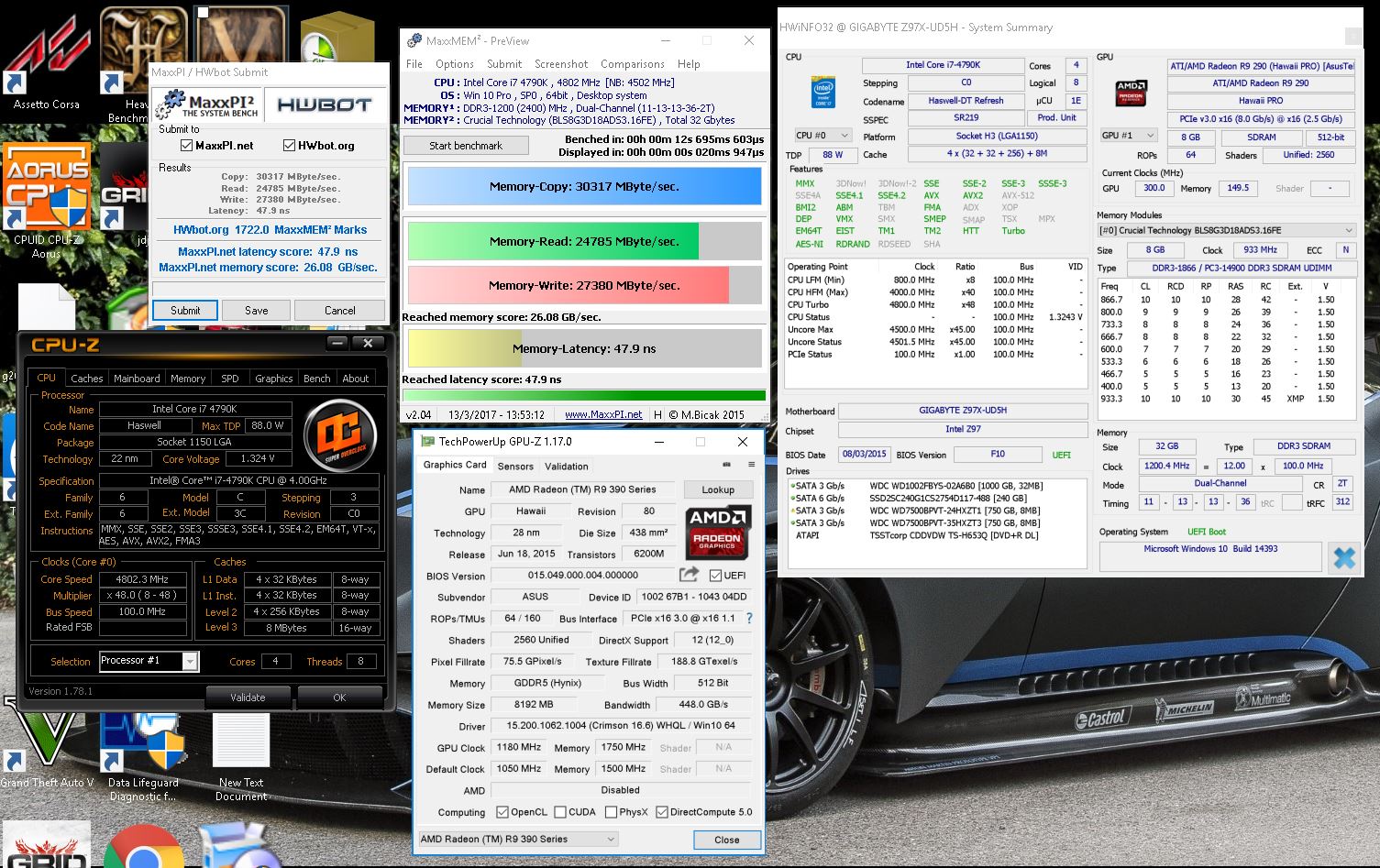Open the HWiNFO32 GPU #1 dropdown
This screenshot has width=1380, height=868.
[x=1129, y=136]
